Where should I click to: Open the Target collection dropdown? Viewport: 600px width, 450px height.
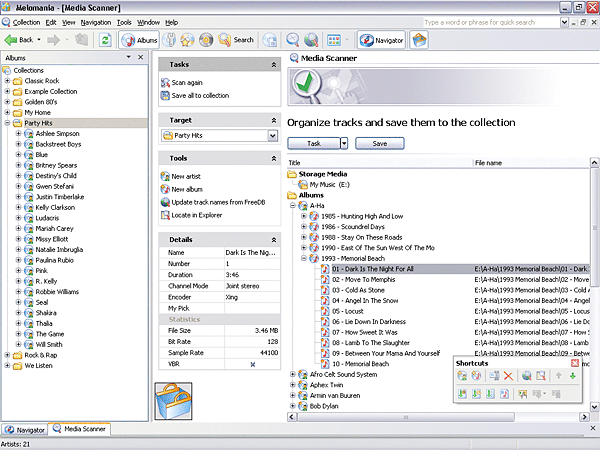272,135
